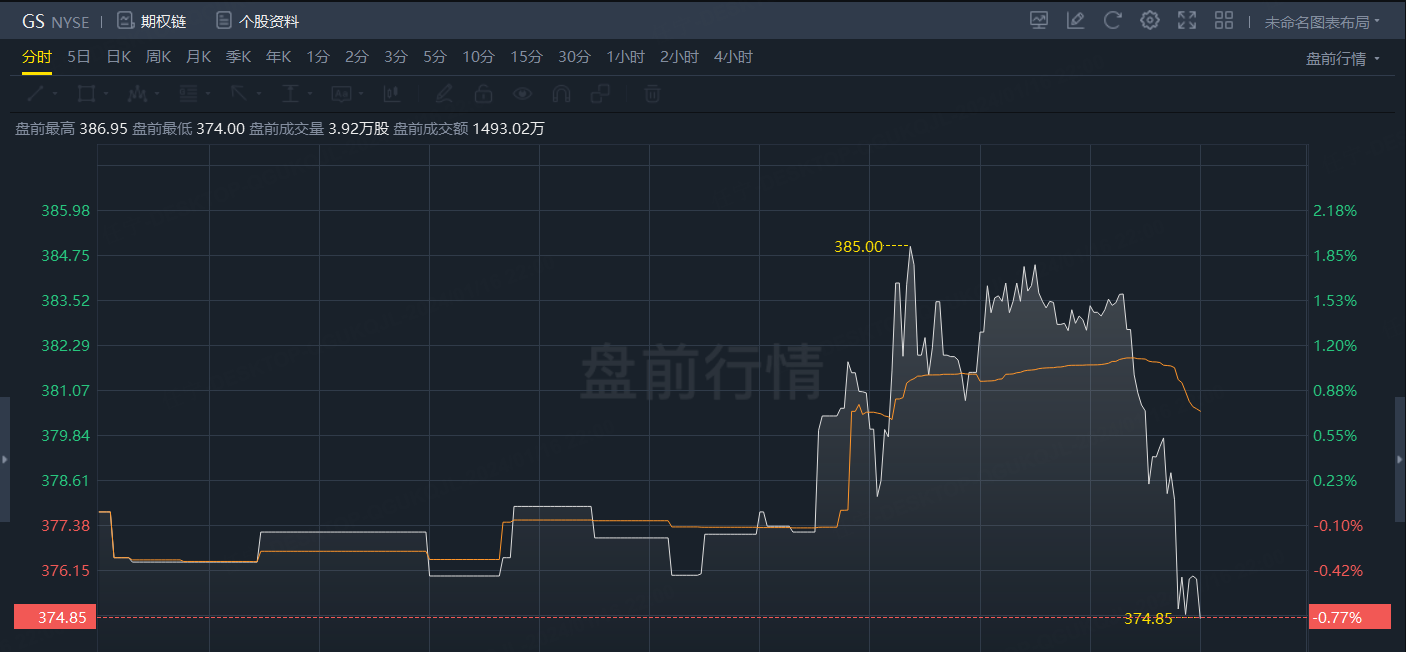Image resolution: width=1406 pixels, height=652 pixels.
Task: Click the candlestick chart drawing icon
Action: [x=392, y=94]
